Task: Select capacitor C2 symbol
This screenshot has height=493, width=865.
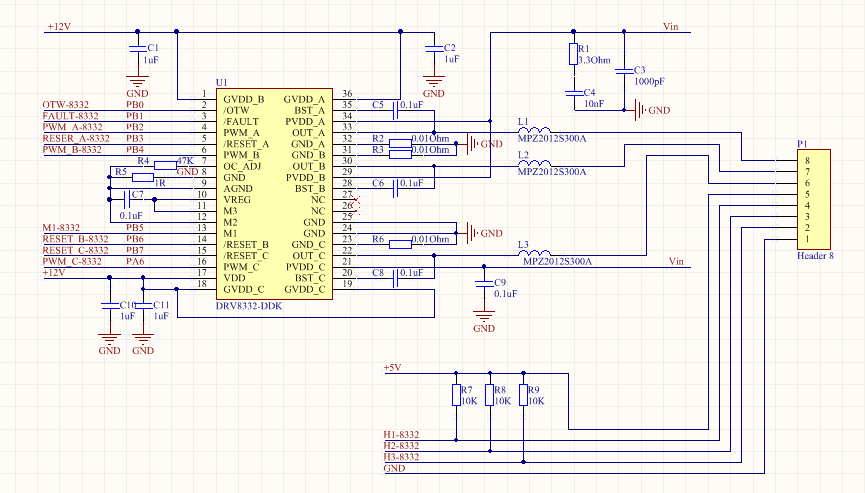Action: [434, 49]
